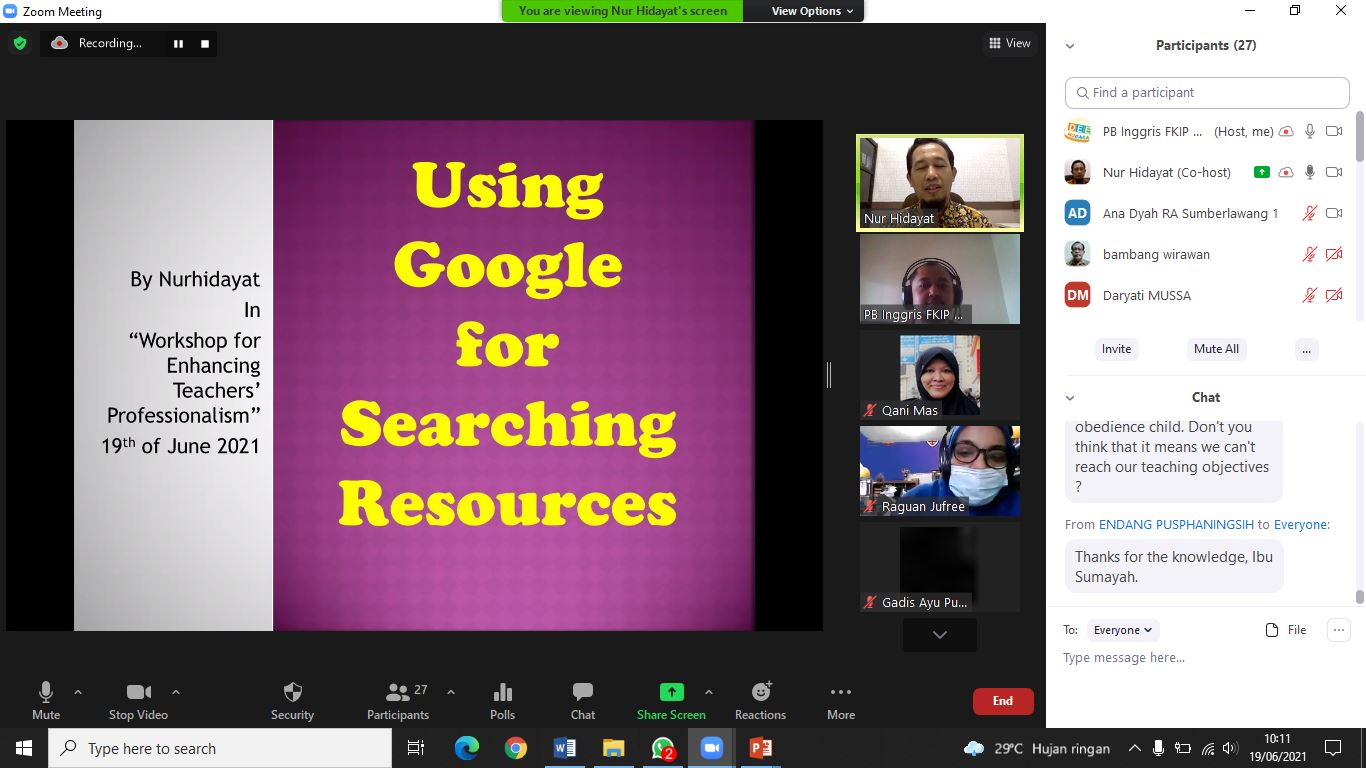Open chat's three-dot more options menu
The image size is (1366, 768).
pyautogui.click(x=1338, y=630)
